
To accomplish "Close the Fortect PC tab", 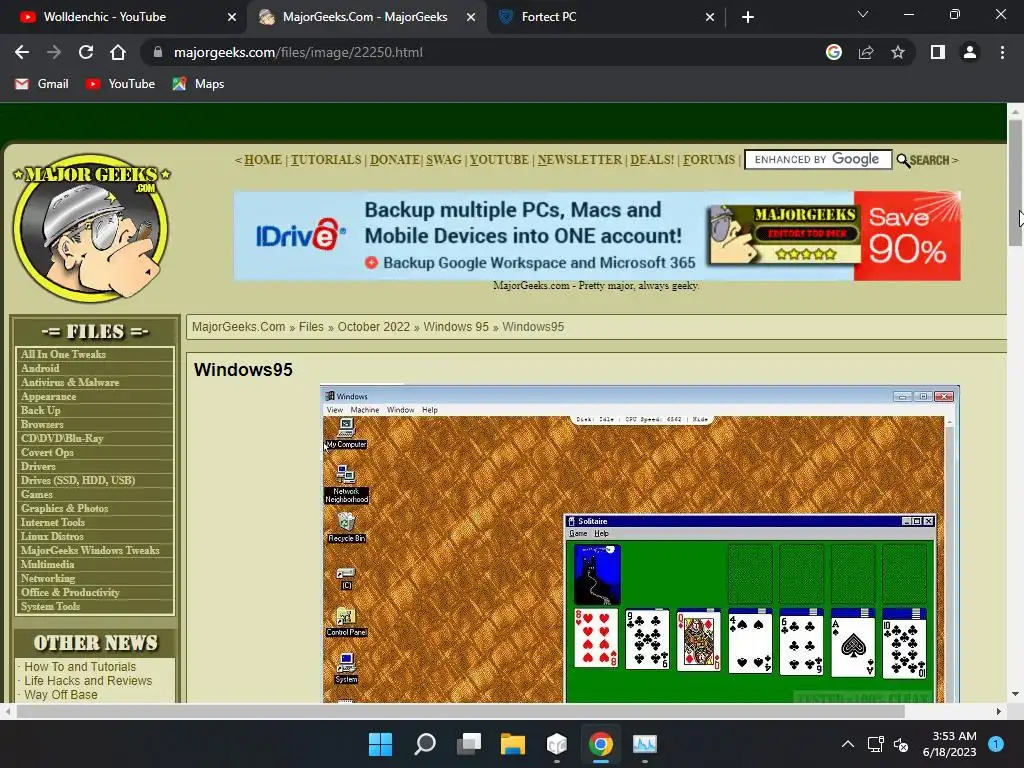I will click(710, 17).
